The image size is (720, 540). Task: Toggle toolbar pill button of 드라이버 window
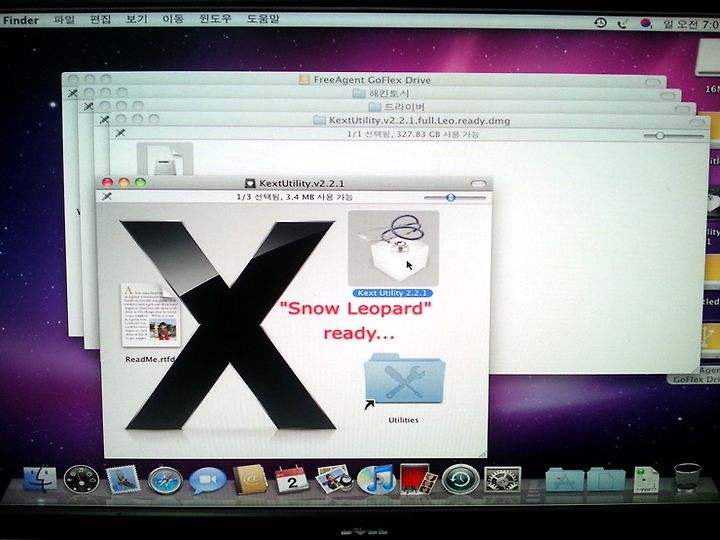pos(682,109)
